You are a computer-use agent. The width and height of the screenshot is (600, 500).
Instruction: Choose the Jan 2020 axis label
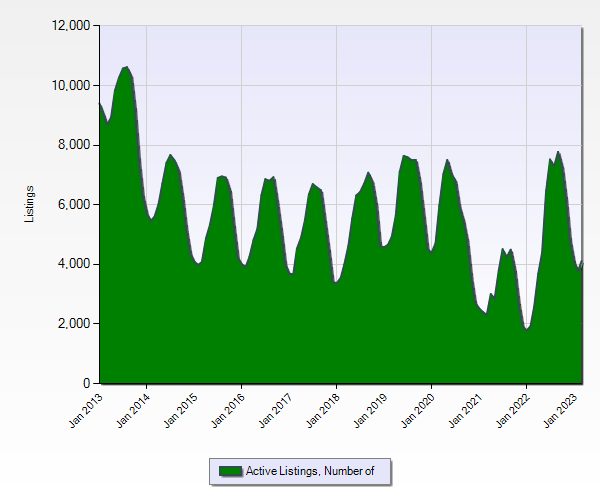coord(417,410)
